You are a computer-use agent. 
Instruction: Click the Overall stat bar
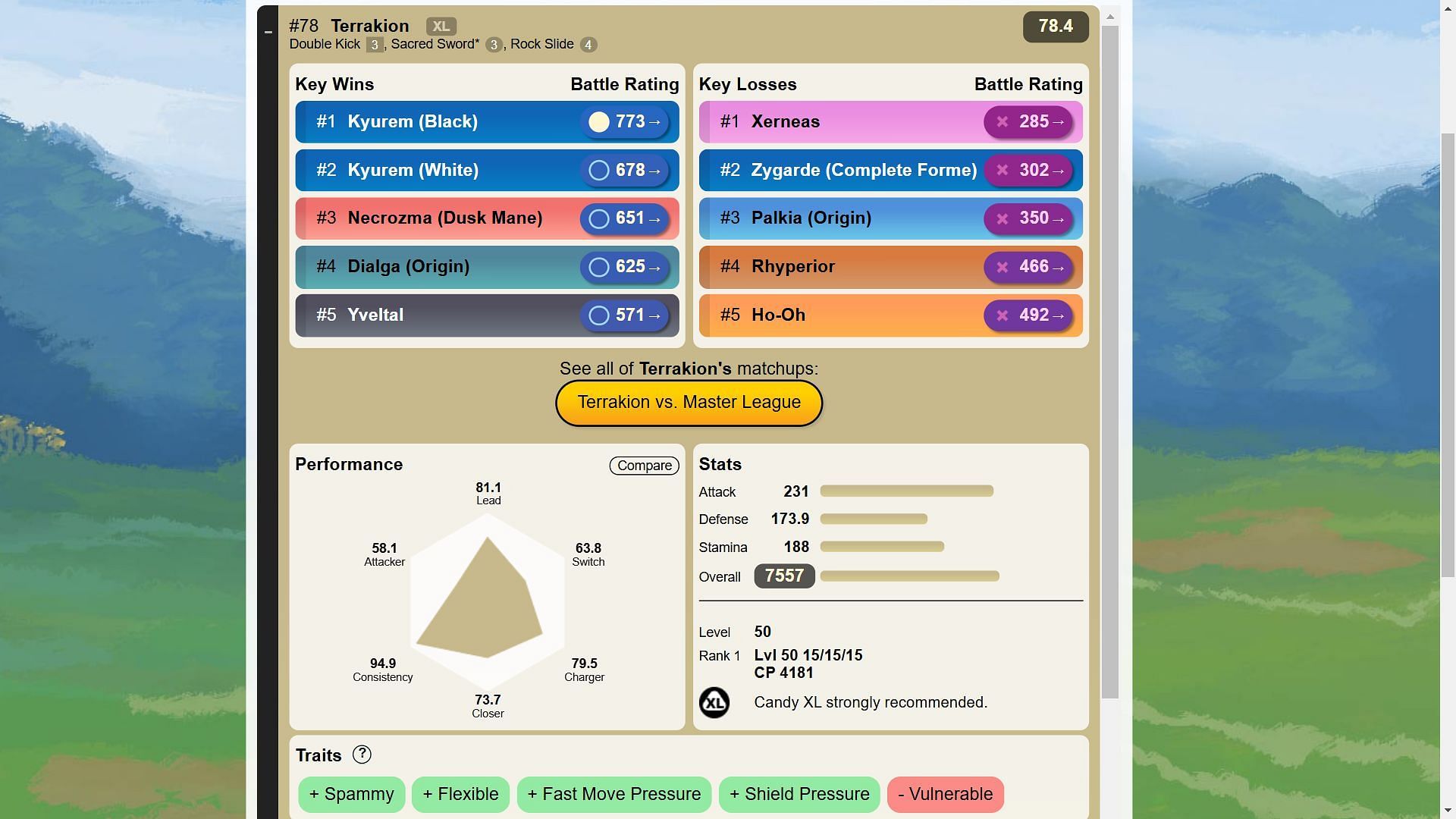[909, 576]
